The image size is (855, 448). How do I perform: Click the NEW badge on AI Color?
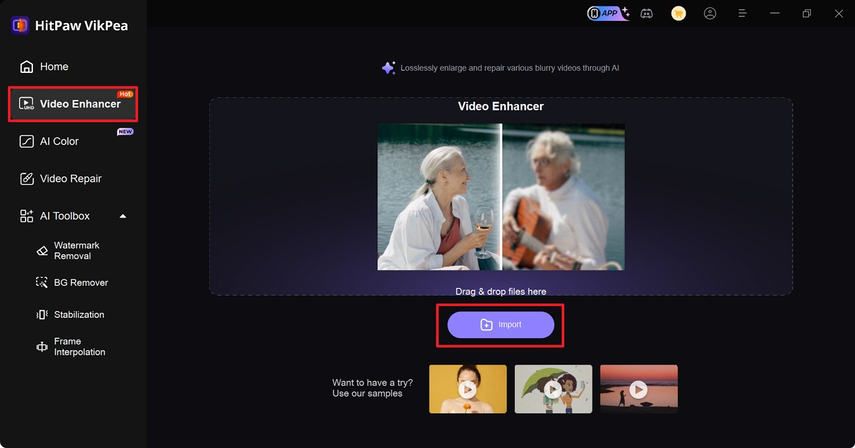pos(125,132)
